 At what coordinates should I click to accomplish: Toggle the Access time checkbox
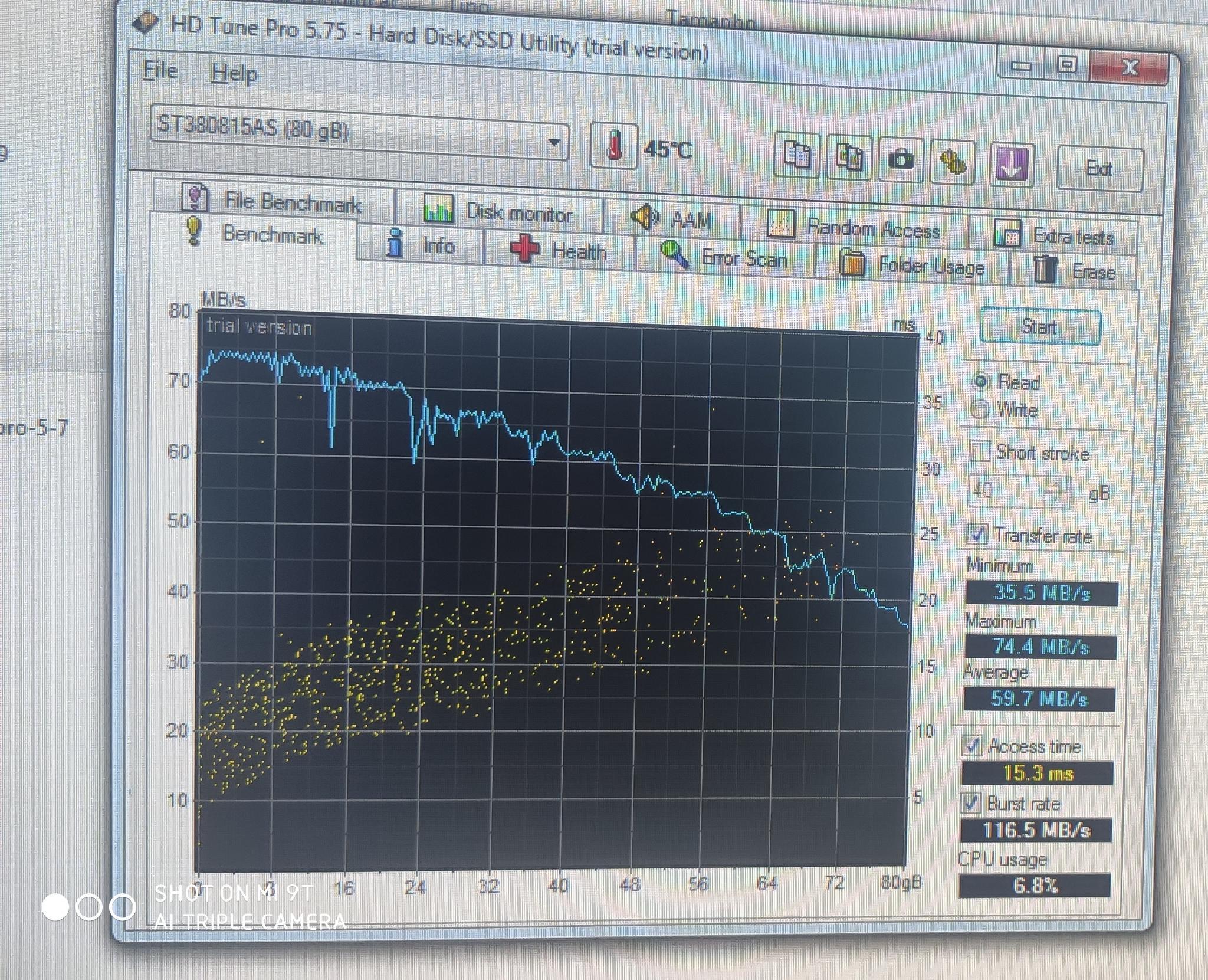tap(972, 746)
